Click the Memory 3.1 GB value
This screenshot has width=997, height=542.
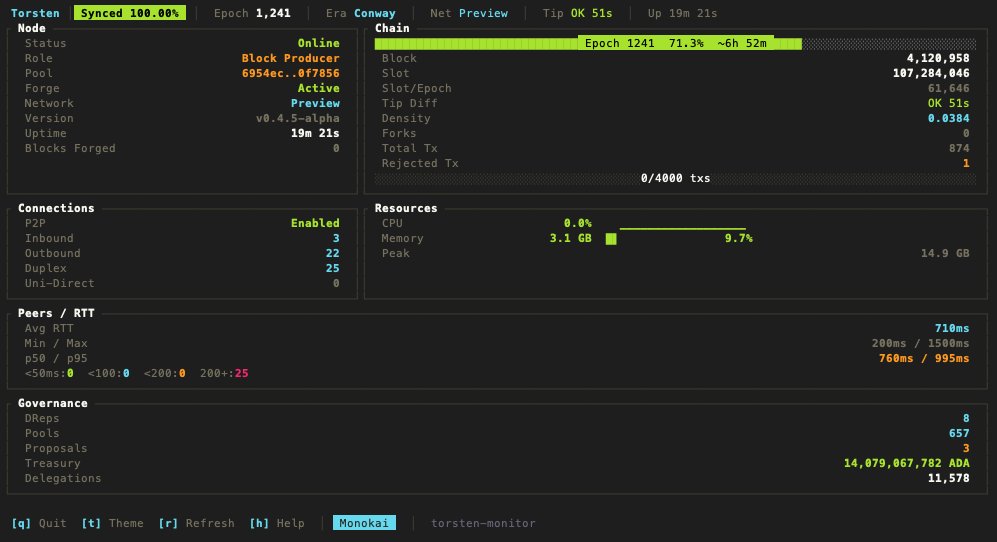[570, 239]
